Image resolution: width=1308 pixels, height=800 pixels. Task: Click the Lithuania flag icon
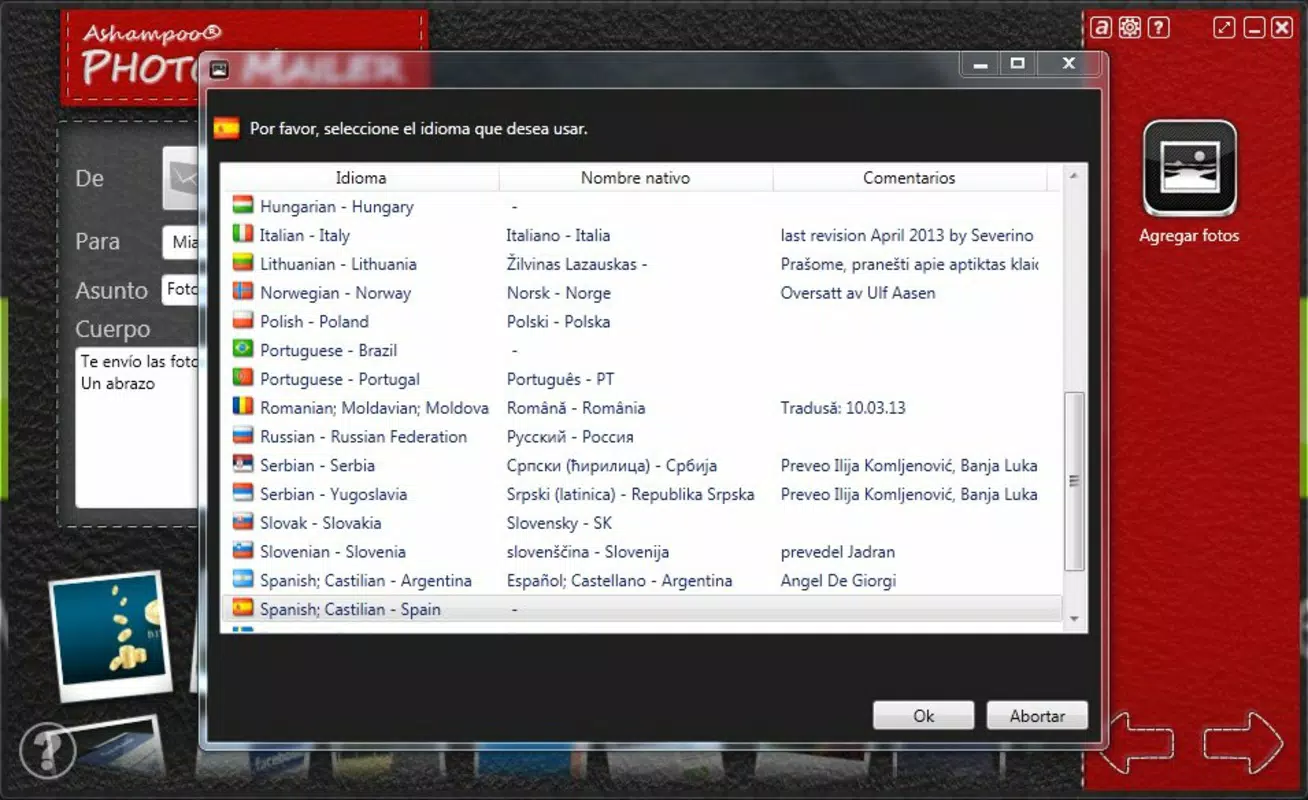[x=243, y=264]
